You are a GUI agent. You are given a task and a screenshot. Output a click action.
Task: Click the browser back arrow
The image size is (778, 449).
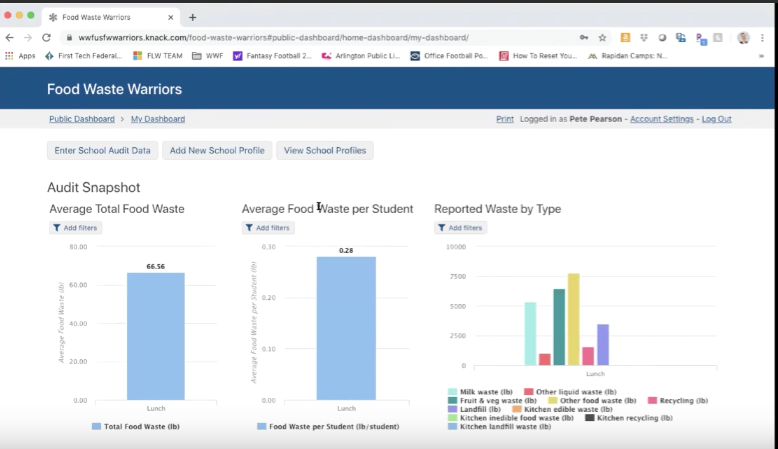click(x=10, y=37)
